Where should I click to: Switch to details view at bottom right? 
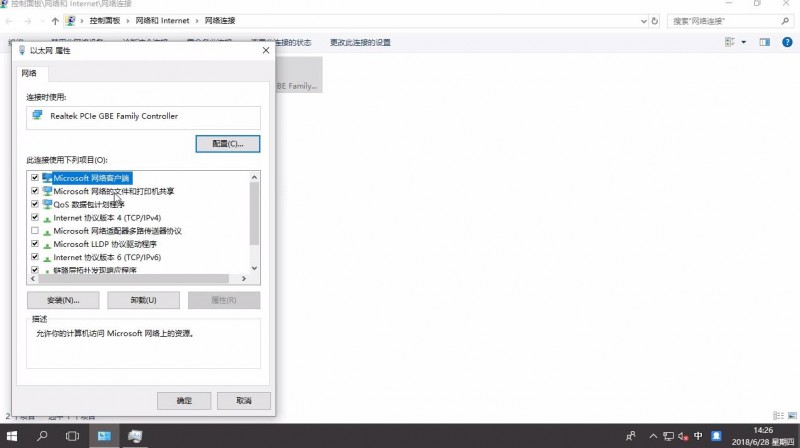point(778,416)
